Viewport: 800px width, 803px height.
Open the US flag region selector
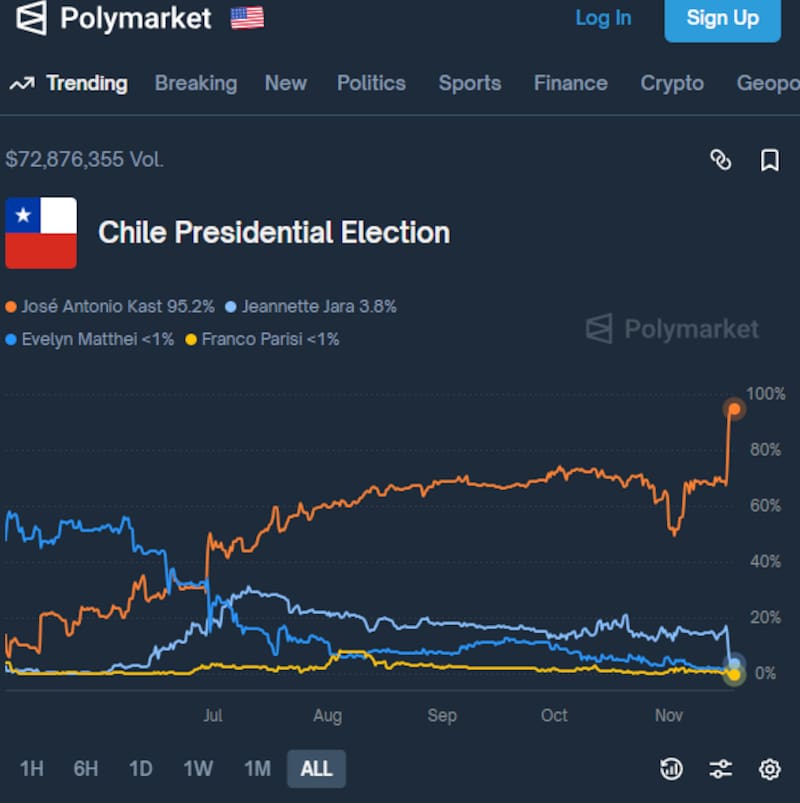(247, 18)
